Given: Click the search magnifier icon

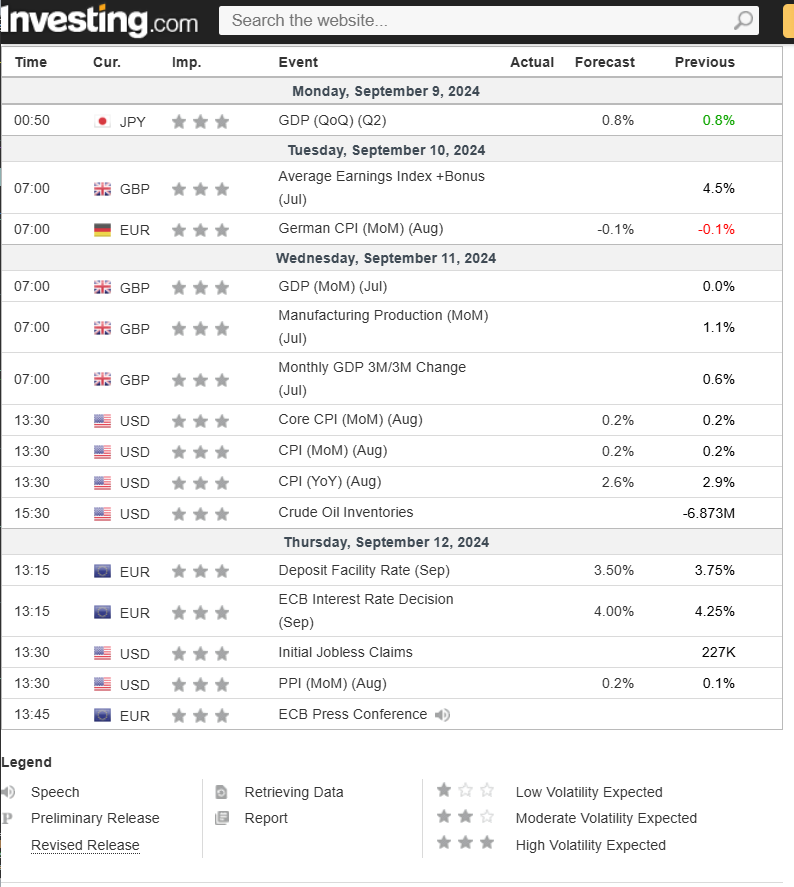Looking at the screenshot, I should 743,20.
